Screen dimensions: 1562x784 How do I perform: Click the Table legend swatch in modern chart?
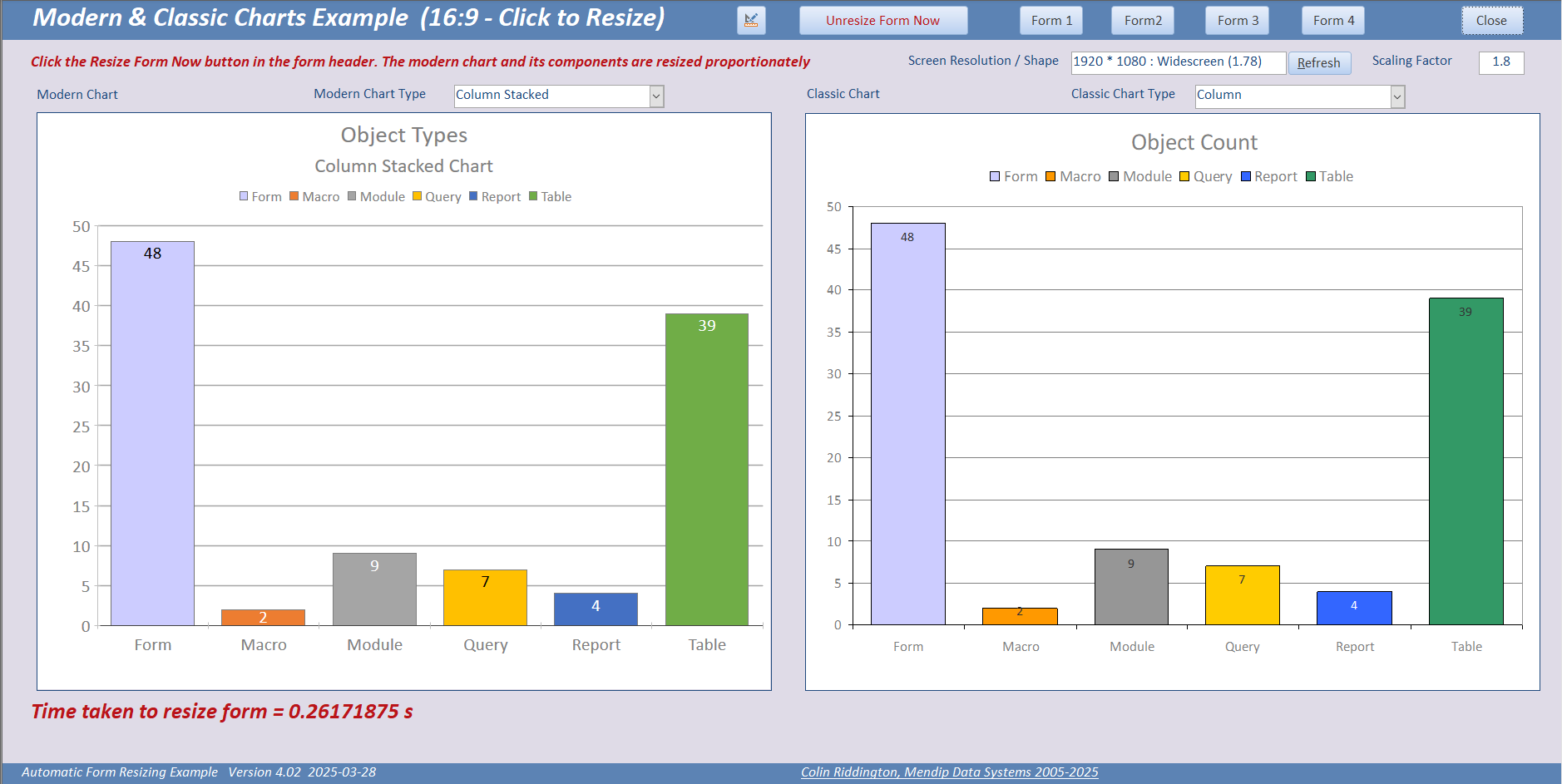[533, 196]
